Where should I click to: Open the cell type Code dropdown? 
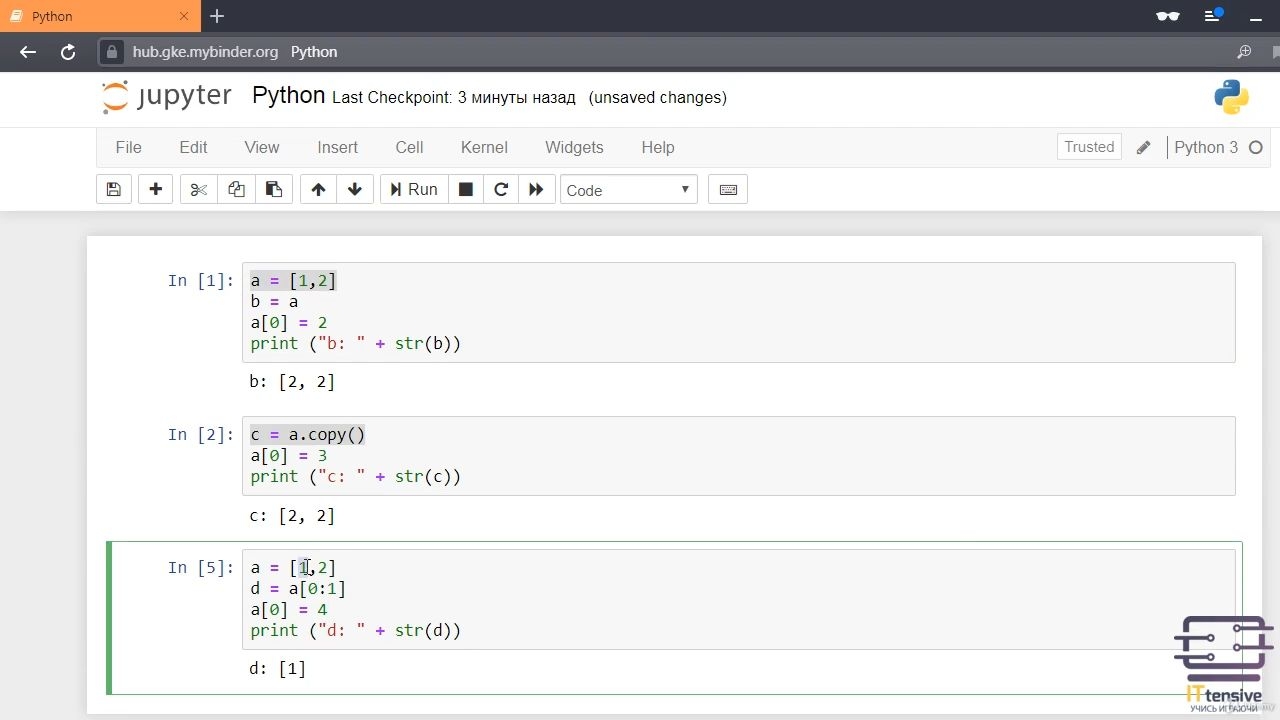point(628,190)
